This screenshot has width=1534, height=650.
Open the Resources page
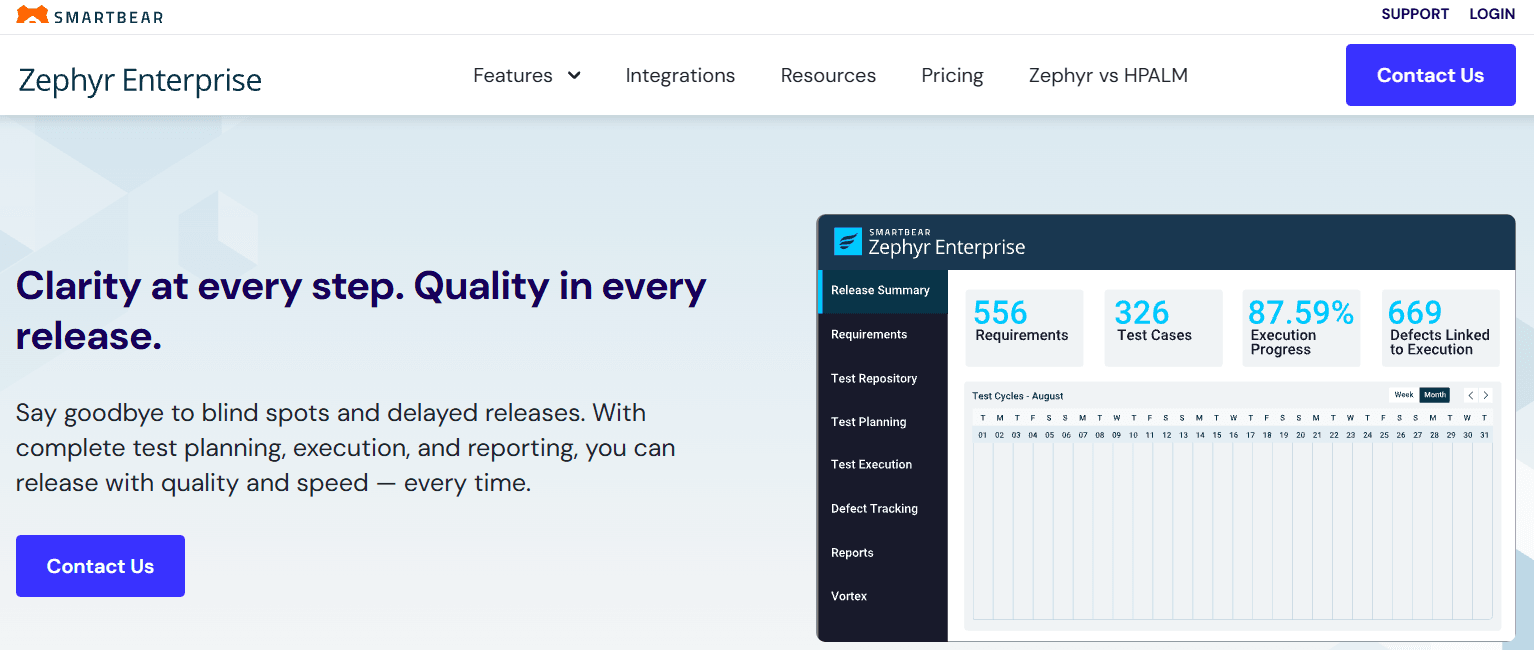(828, 75)
